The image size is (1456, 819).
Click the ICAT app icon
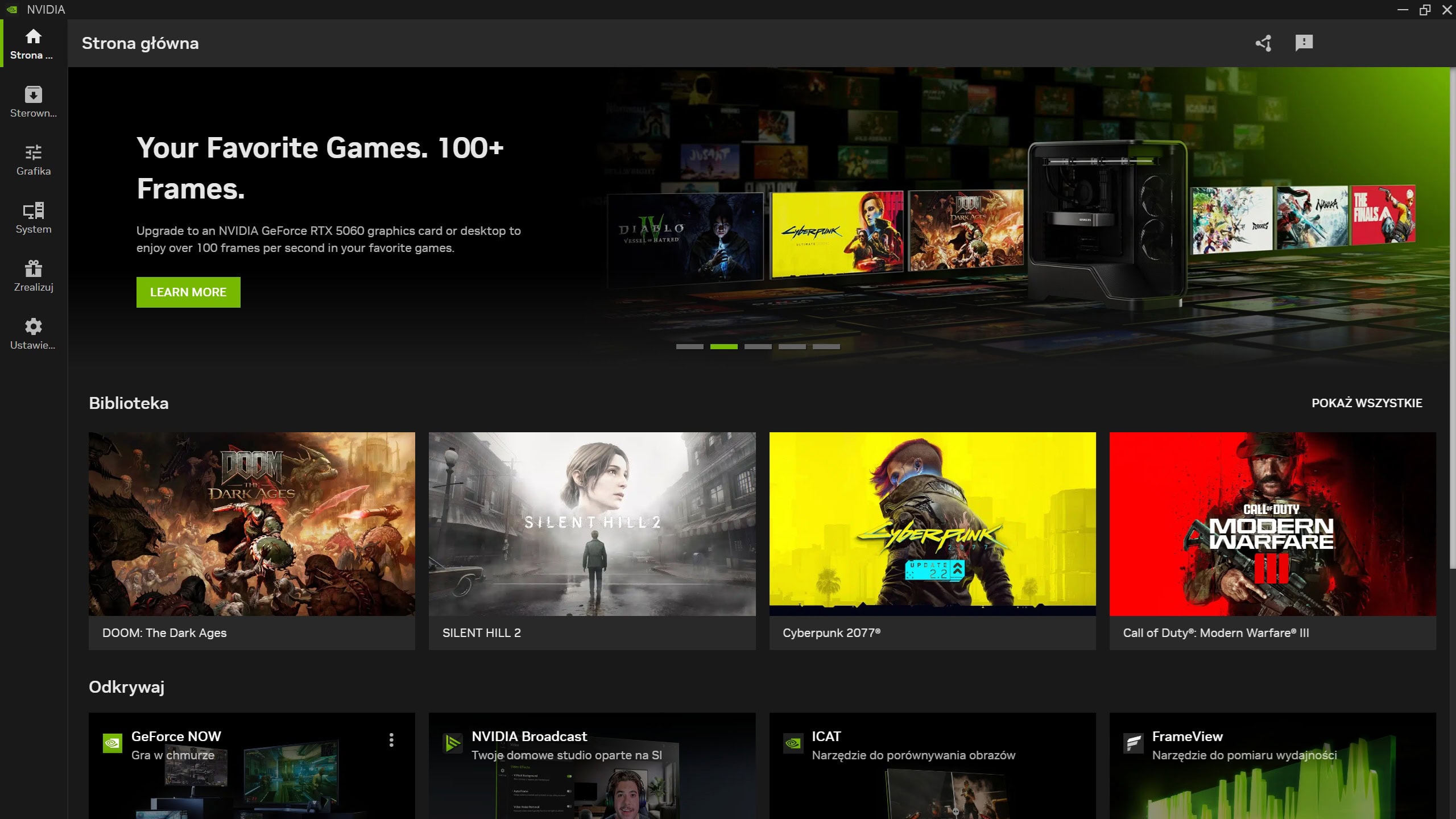click(x=793, y=743)
